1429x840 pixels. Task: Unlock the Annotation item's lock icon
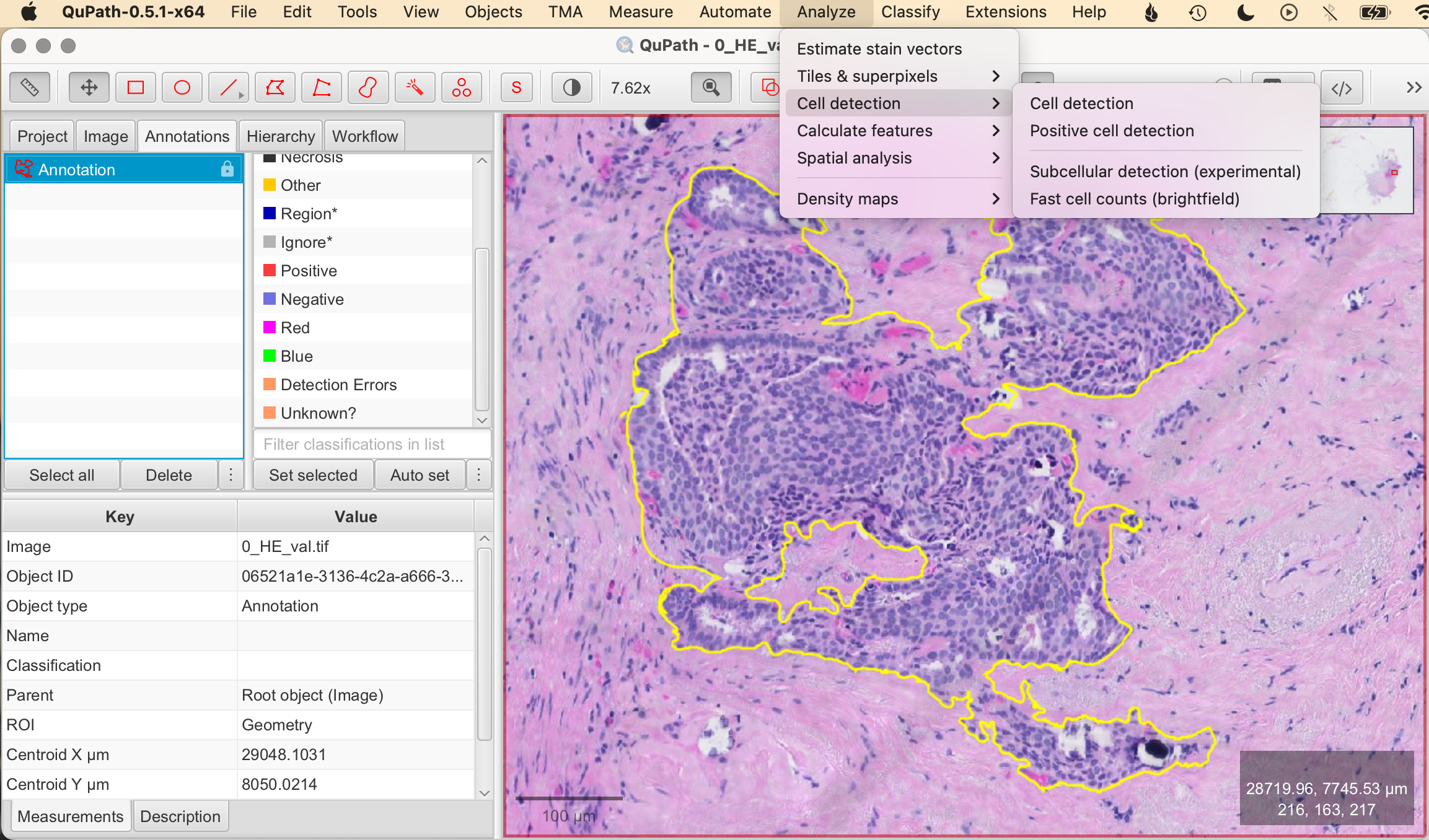point(227,168)
